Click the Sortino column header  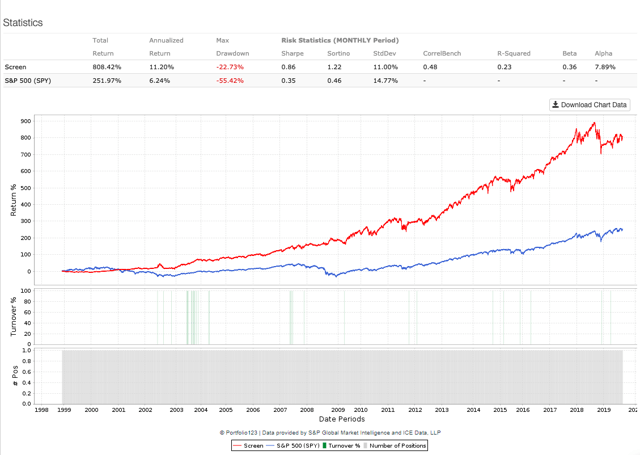pos(338,53)
